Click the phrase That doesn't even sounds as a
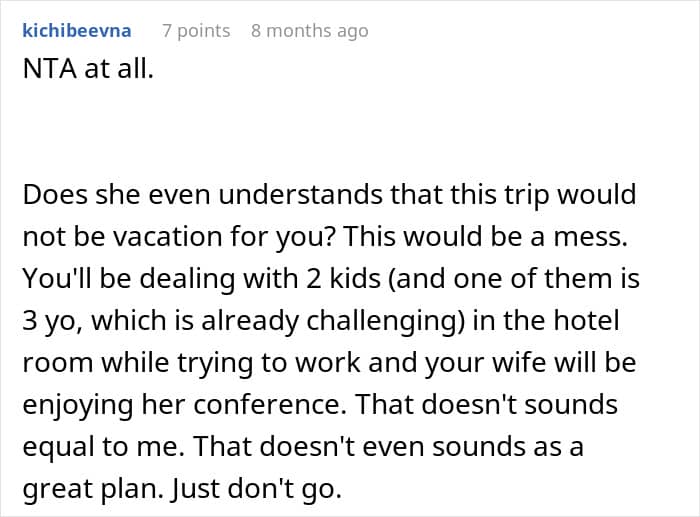700x517 pixels. click(x=388, y=446)
